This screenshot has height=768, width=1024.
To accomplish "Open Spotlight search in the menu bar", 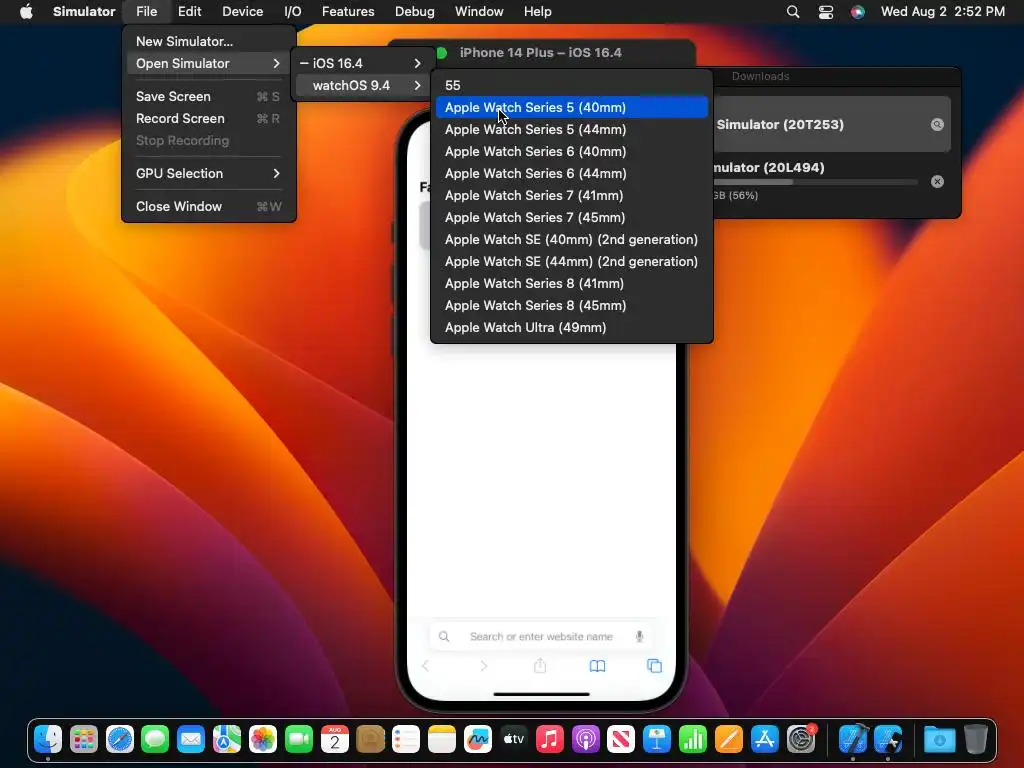I will coord(793,12).
